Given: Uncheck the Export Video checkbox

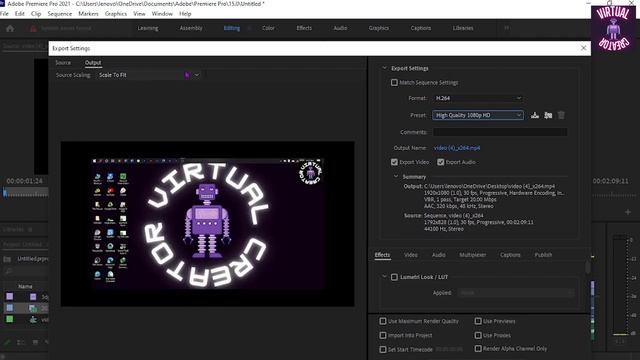Looking at the screenshot, I should coord(394,162).
